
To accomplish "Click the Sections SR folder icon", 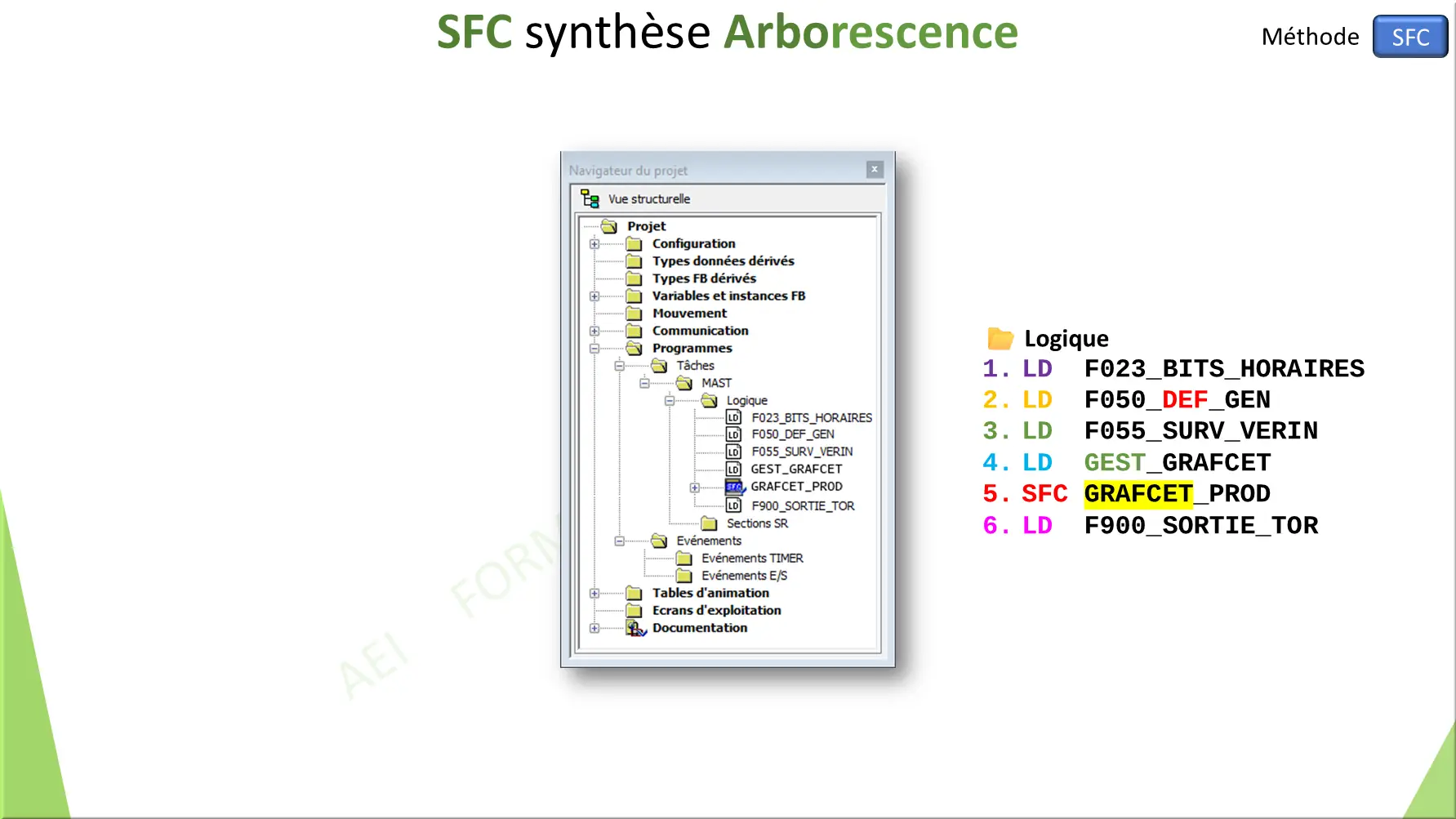I will point(710,523).
